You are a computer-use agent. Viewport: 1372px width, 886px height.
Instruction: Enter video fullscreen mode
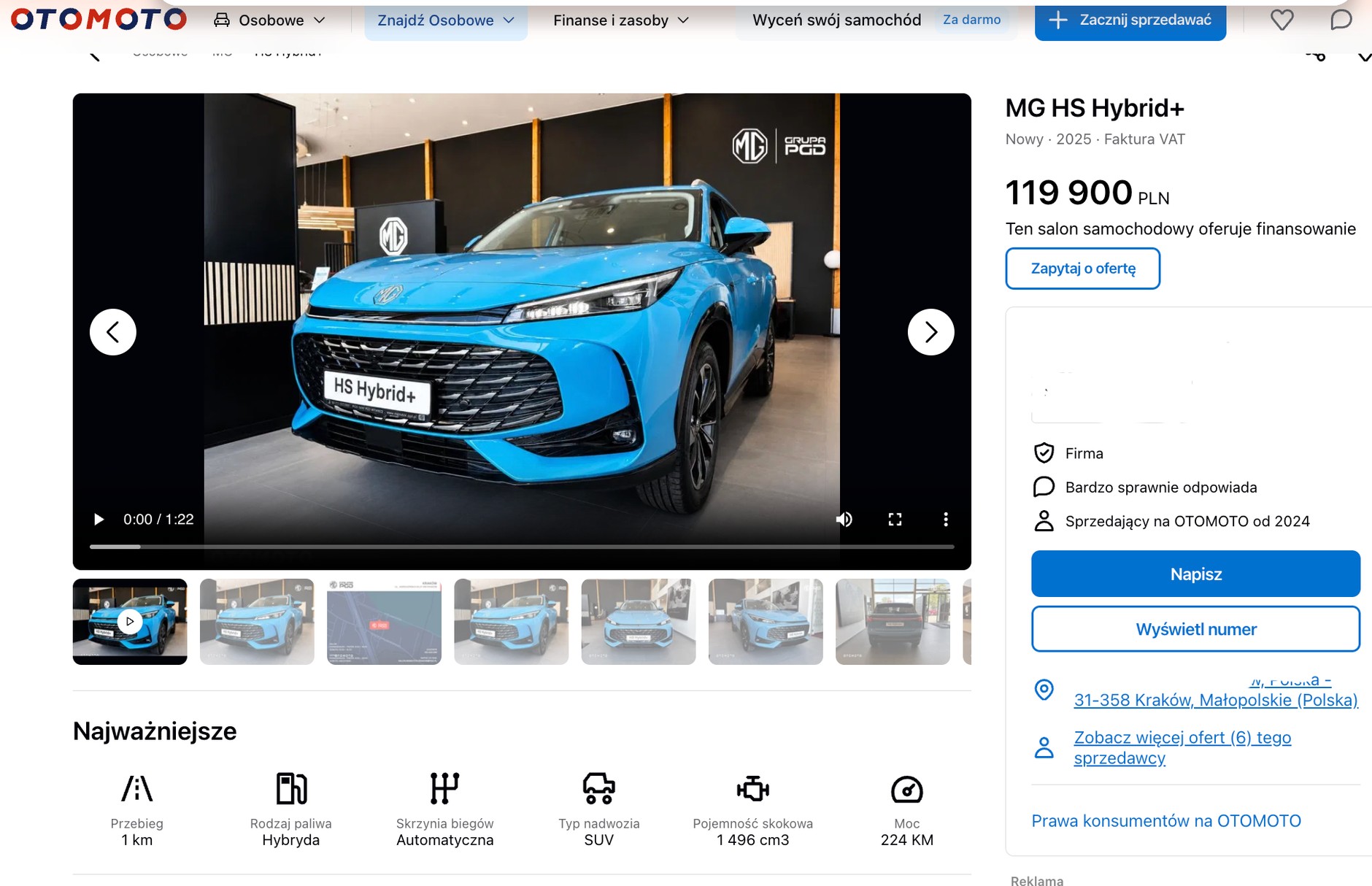[x=895, y=519]
